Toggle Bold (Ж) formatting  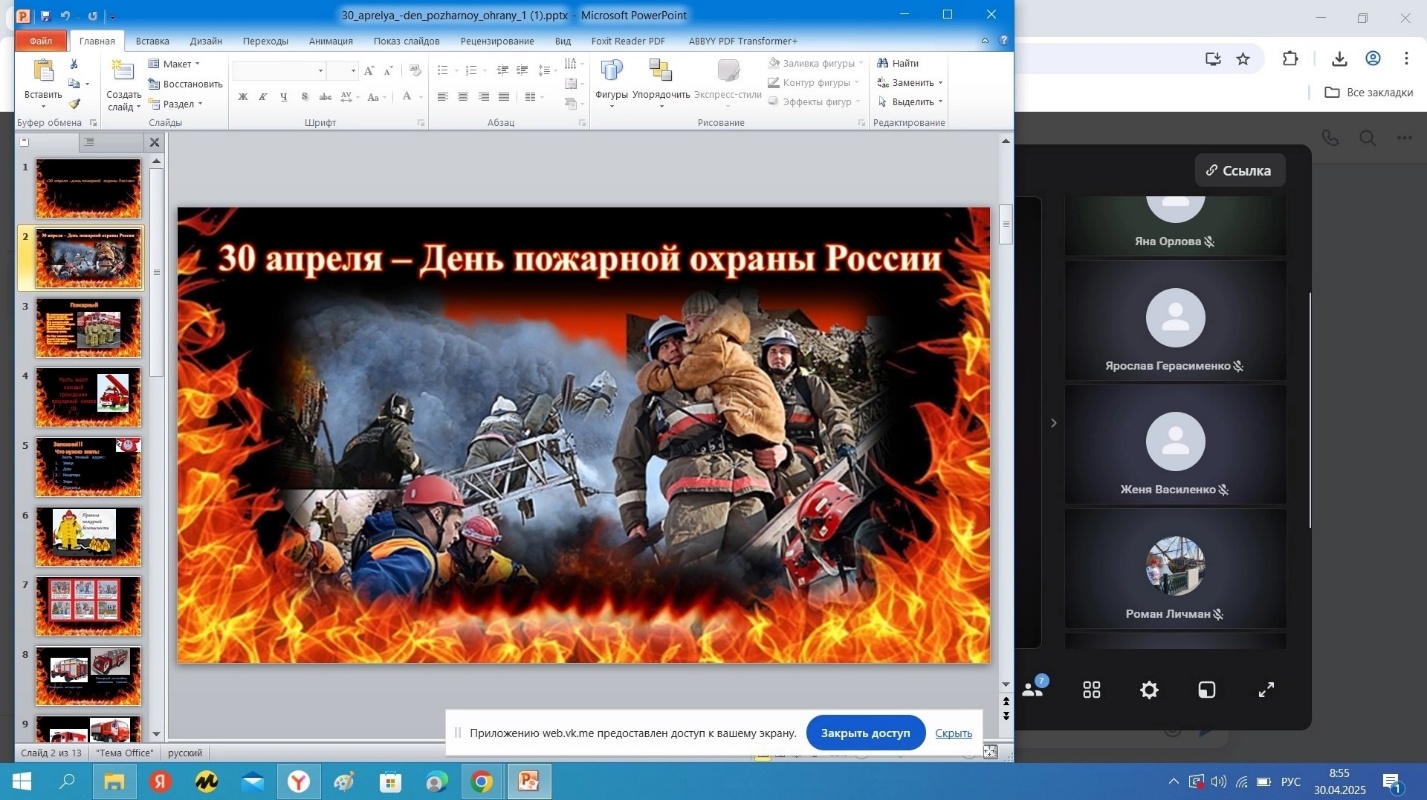pos(243,97)
